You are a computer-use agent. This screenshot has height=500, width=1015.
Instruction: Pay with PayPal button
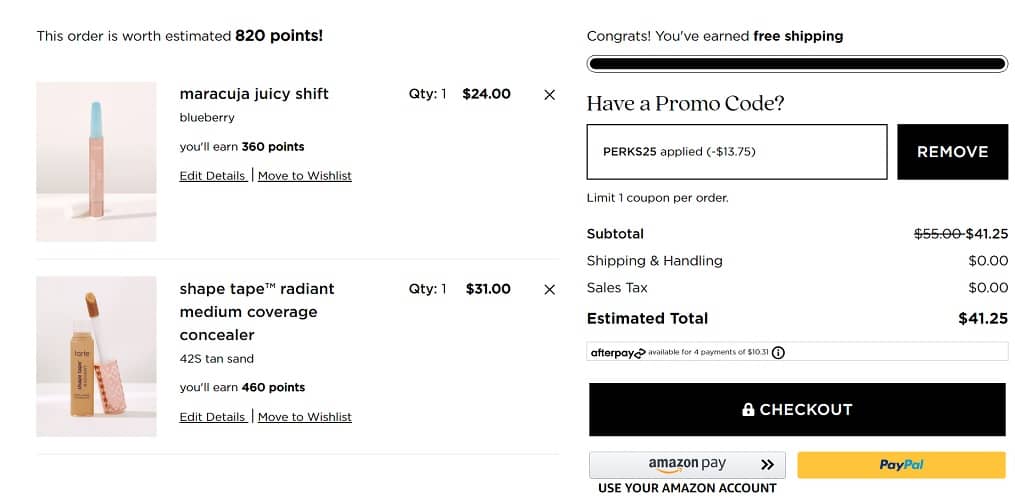coord(901,465)
